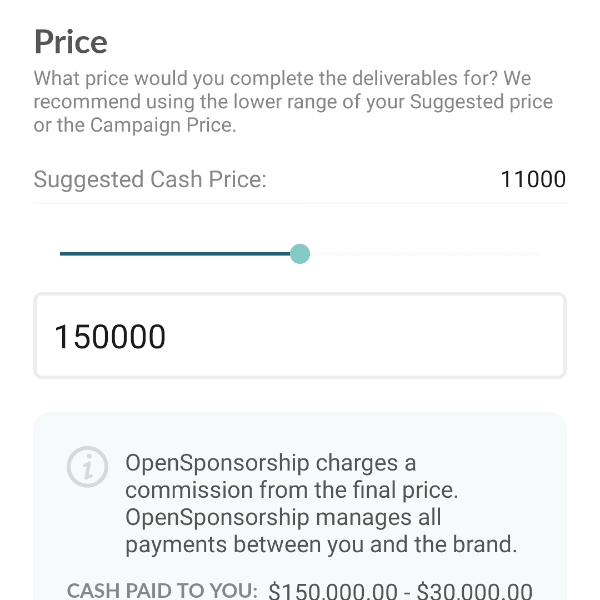Click the $30,000.00 deduction amount
Image resolution: width=600 pixels, height=600 pixels.
474,591
